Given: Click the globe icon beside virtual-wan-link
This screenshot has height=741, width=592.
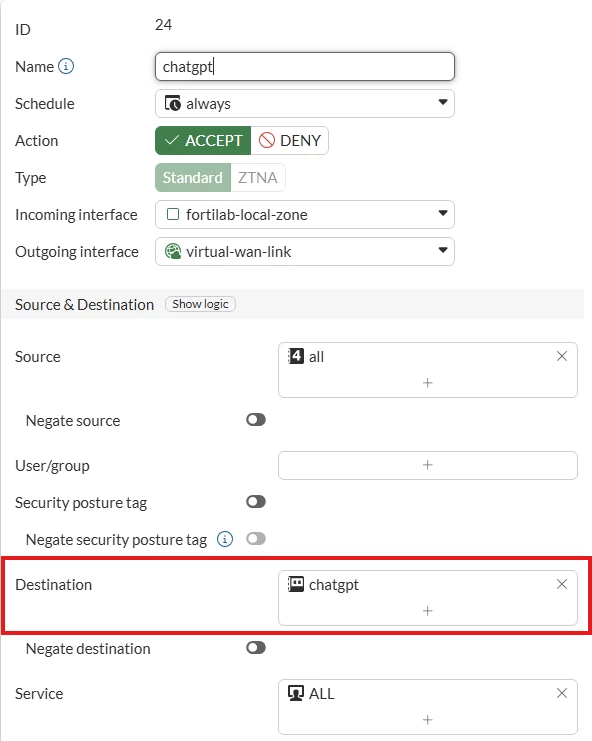Looking at the screenshot, I should click(x=173, y=251).
